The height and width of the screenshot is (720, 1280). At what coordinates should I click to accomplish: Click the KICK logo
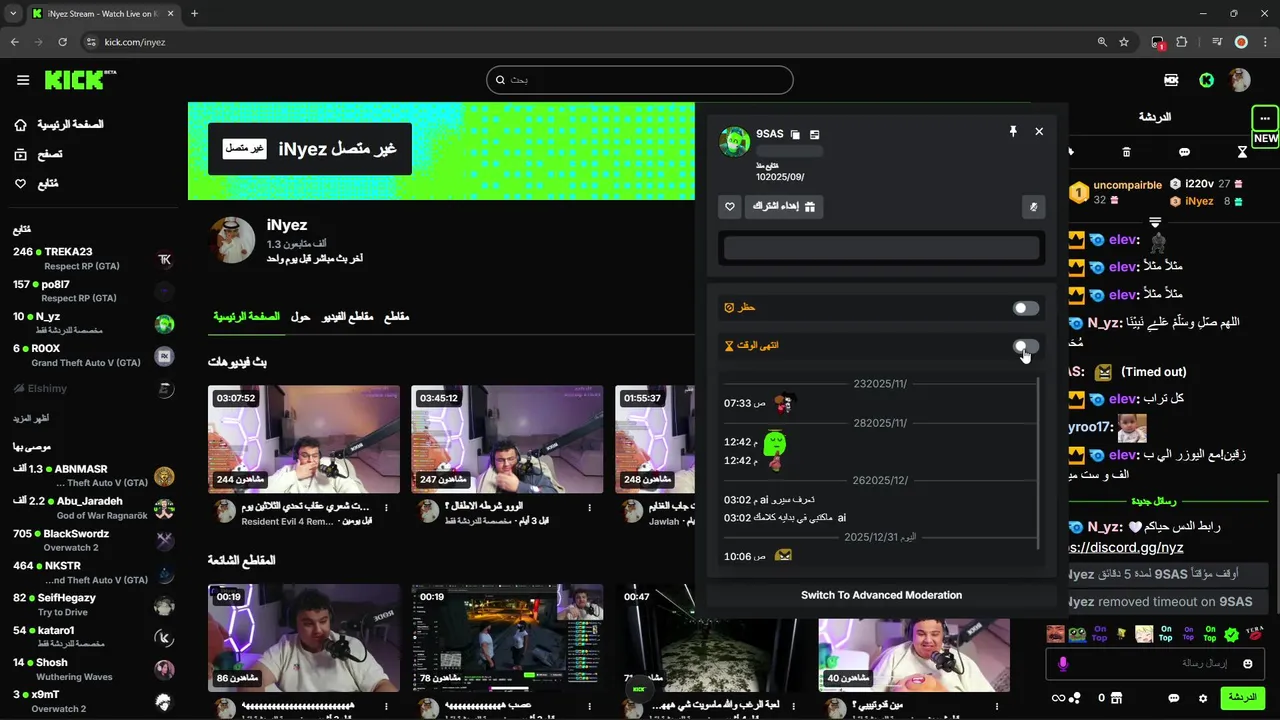[x=80, y=79]
